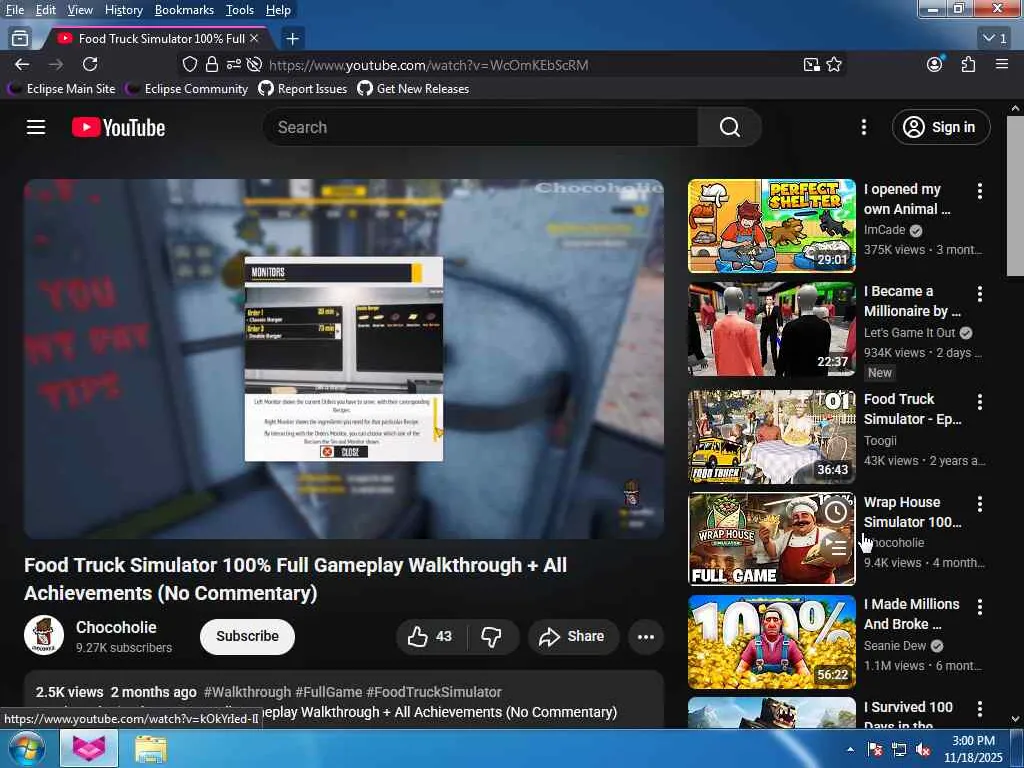The height and width of the screenshot is (768, 1024).
Task: Open the browser account icon
Action: coord(935,64)
